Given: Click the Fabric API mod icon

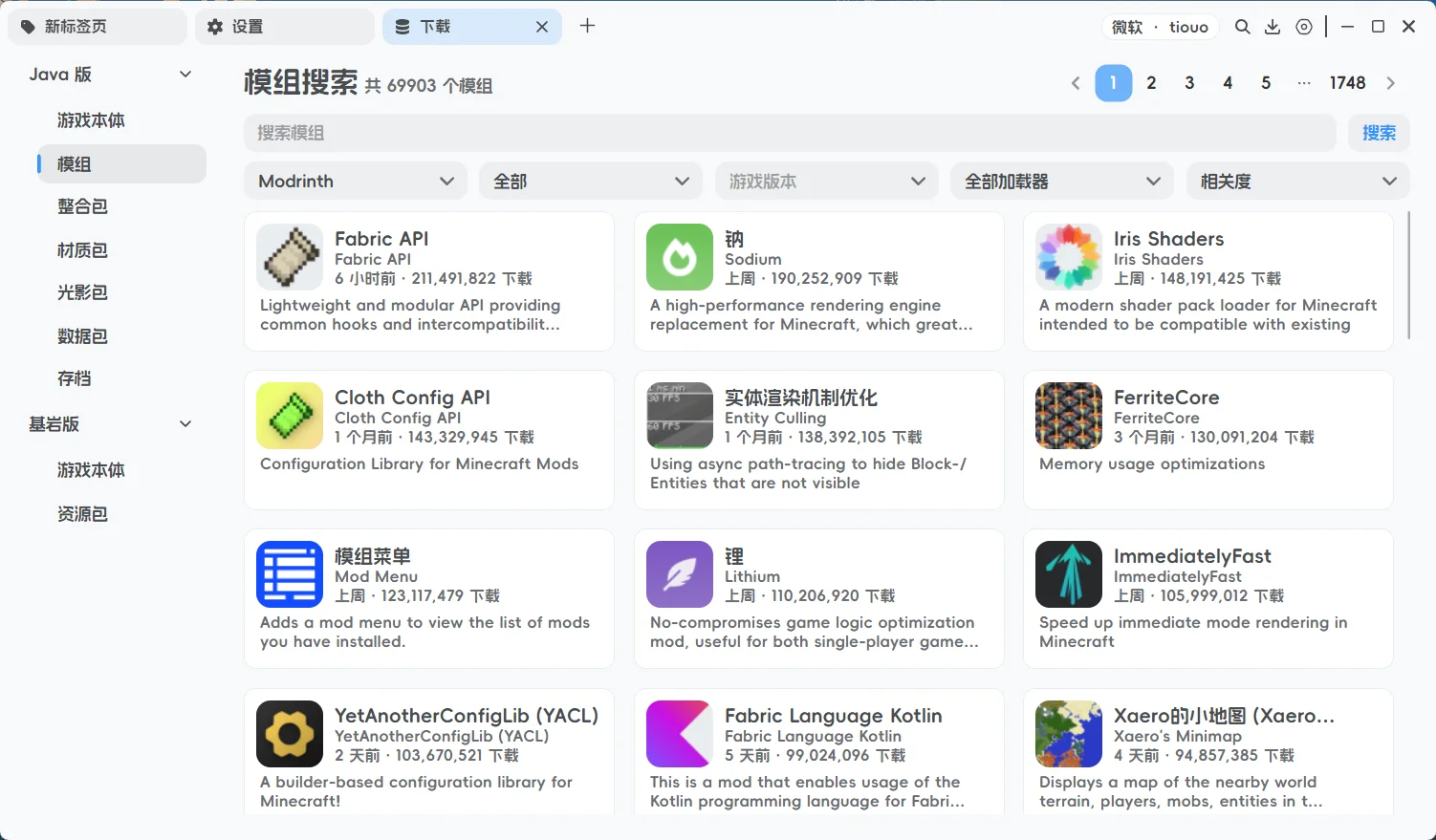Looking at the screenshot, I should coord(290,257).
